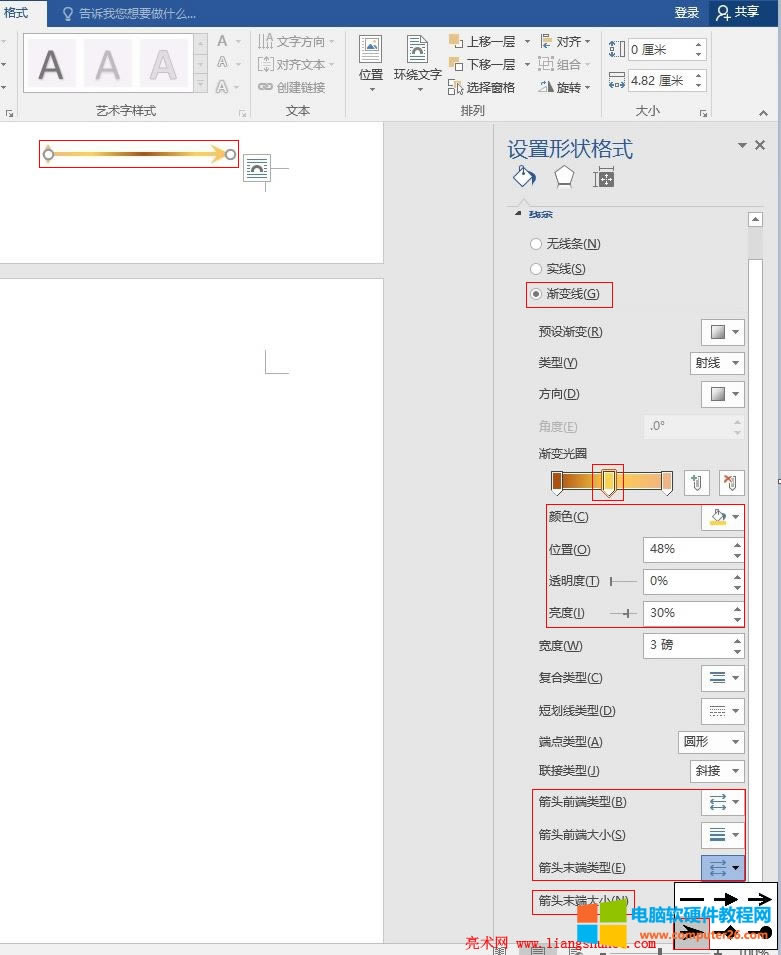
Task: Expand the Join type (联接类型) dropdown
Action: tap(717, 771)
